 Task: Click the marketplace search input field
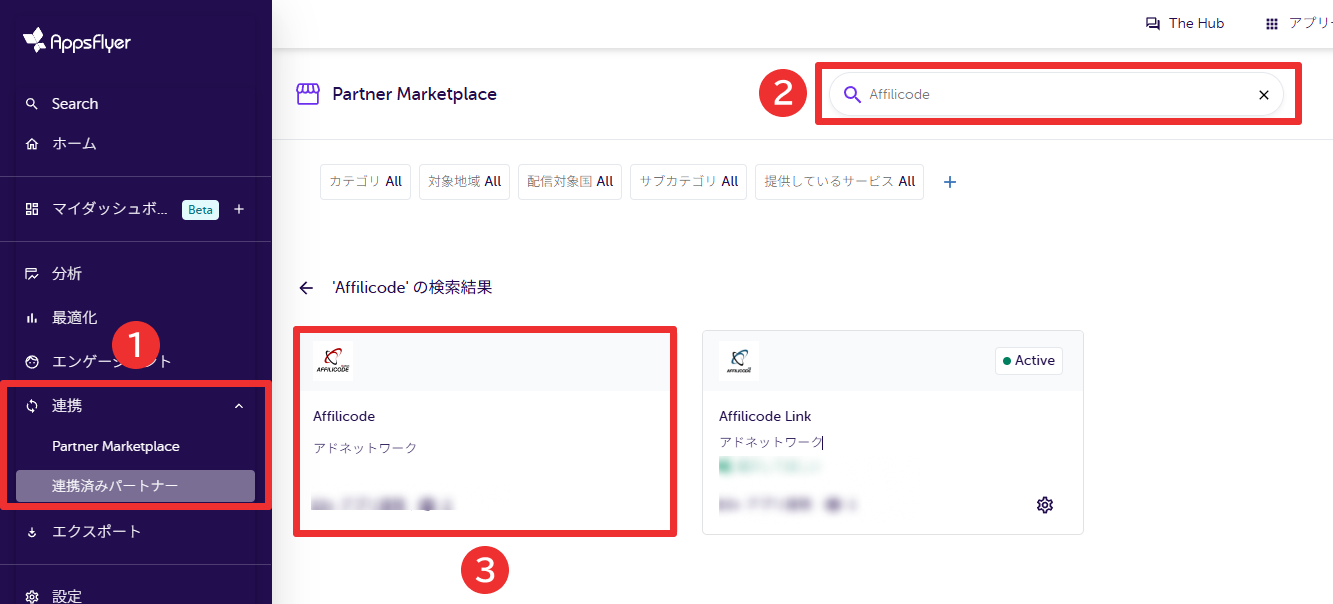click(x=1056, y=95)
